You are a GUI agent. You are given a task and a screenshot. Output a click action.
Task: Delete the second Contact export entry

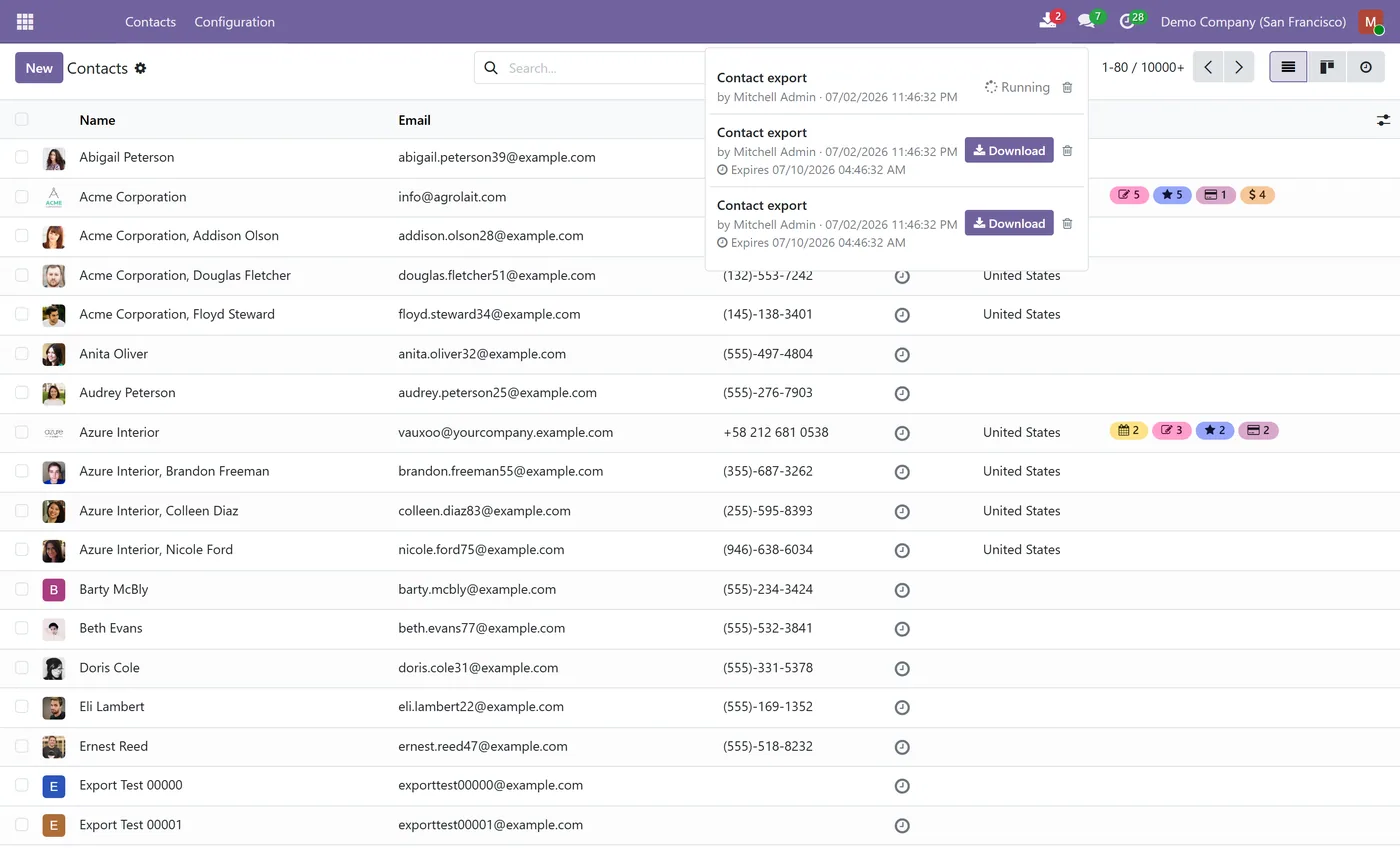[x=1067, y=151]
